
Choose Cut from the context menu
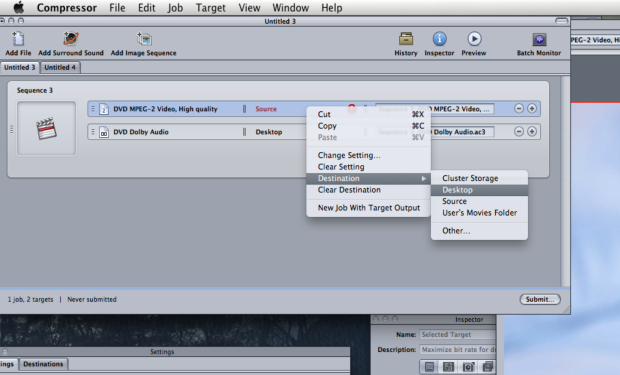click(368, 114)
